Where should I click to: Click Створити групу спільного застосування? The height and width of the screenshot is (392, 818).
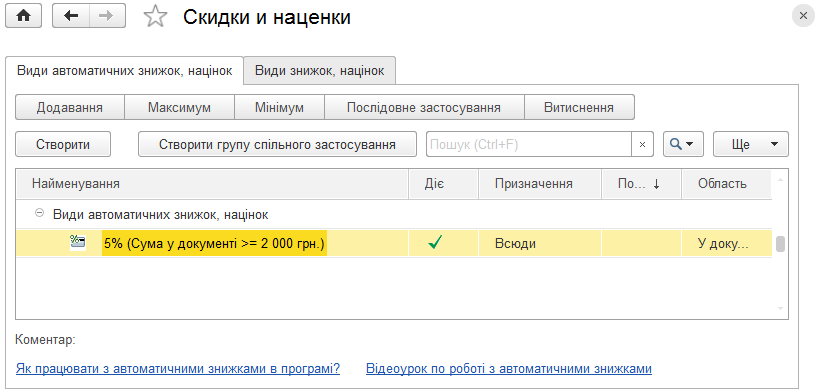pyautogui.click(x=277, y=144)
